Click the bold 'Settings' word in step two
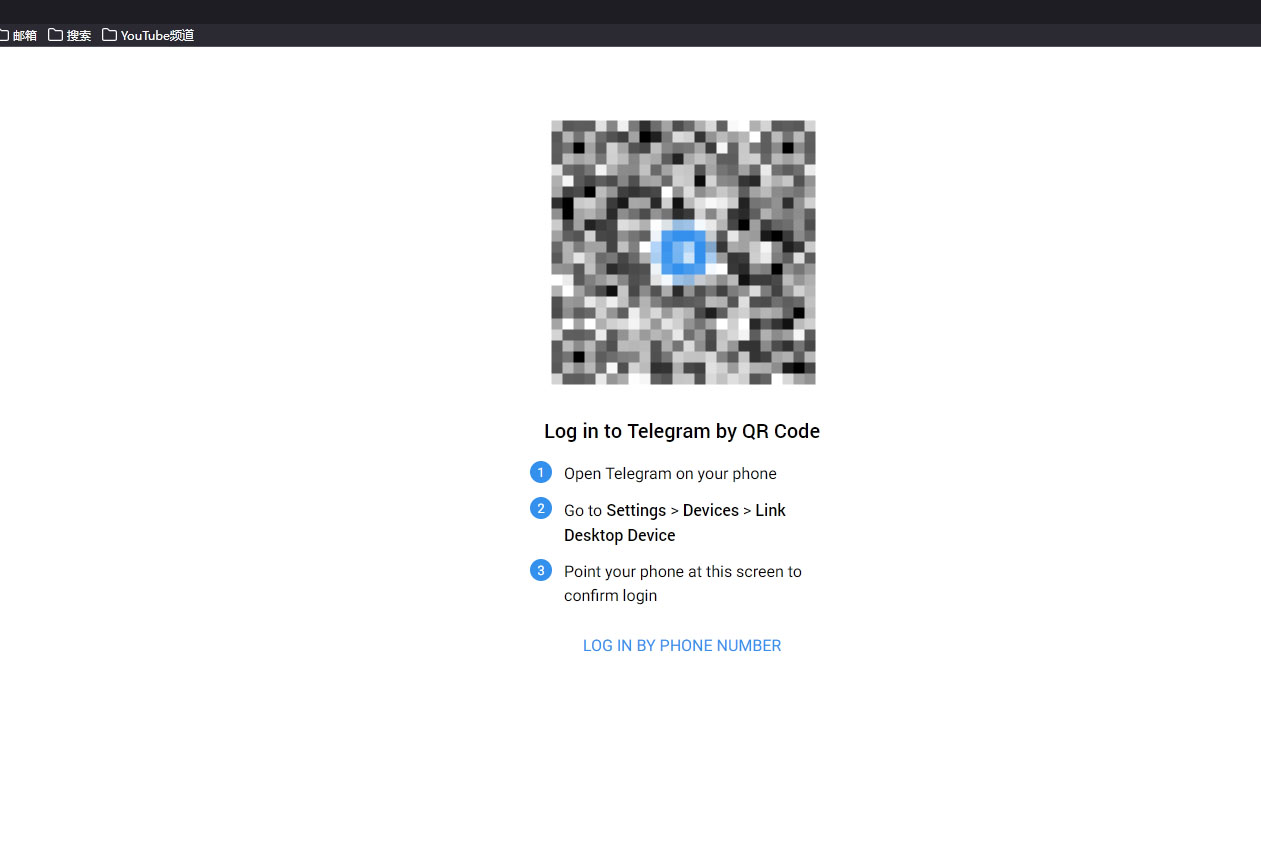 click(636, 510)
